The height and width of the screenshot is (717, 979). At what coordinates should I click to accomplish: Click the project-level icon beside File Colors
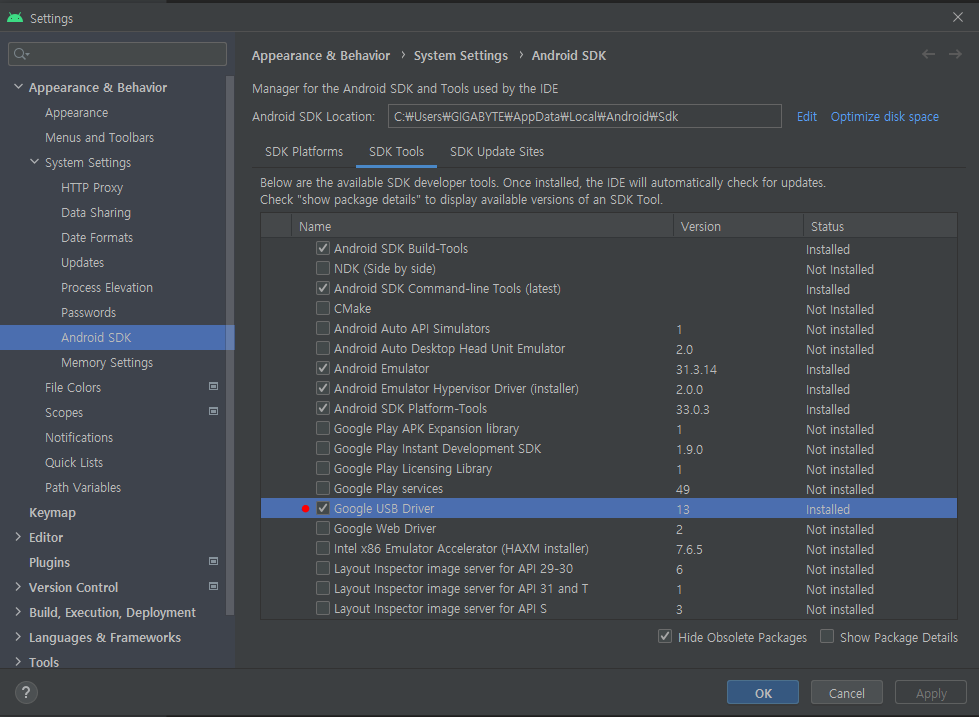tap(214, 387)
